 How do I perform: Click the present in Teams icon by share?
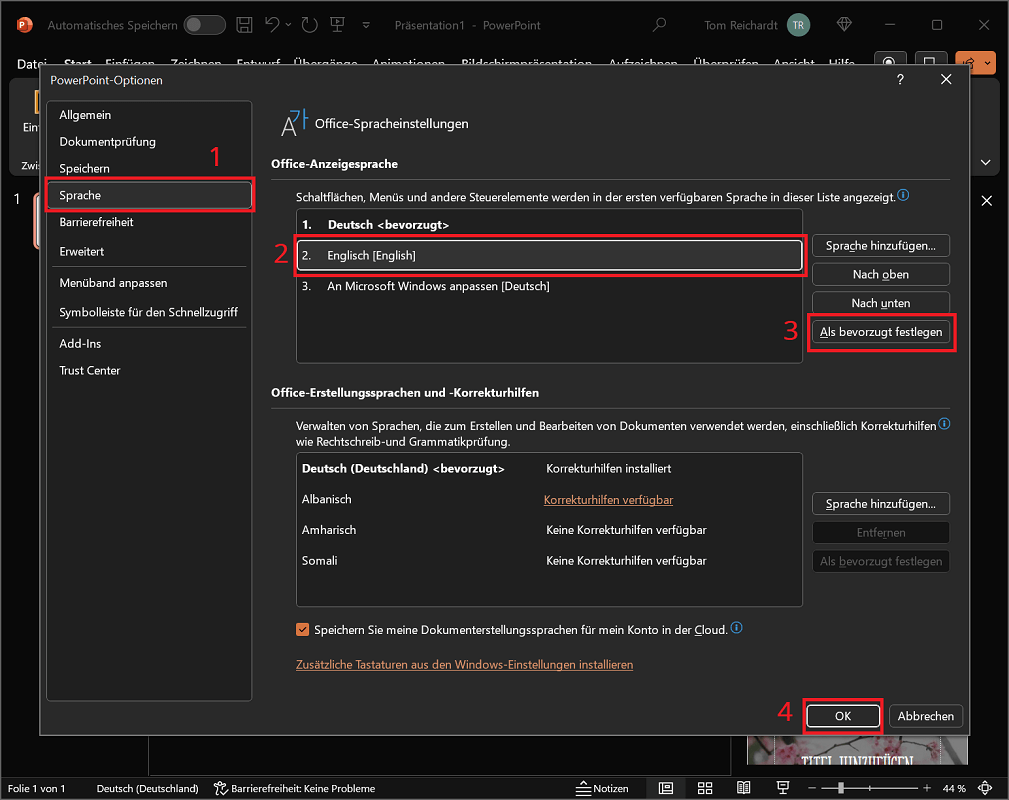point(929,62)
